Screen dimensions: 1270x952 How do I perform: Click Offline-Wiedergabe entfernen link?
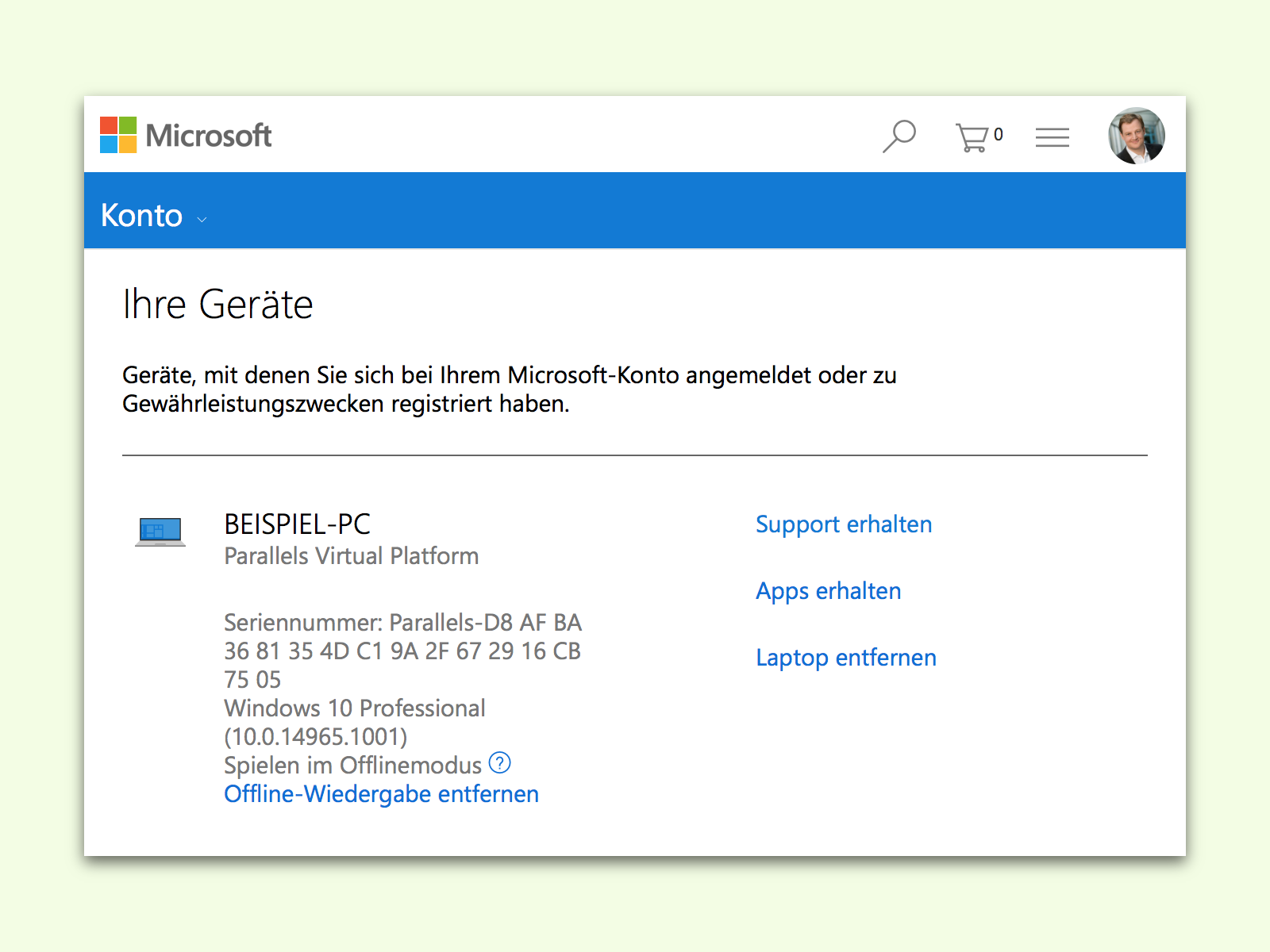pyautogui.click(x=381, y=794)
